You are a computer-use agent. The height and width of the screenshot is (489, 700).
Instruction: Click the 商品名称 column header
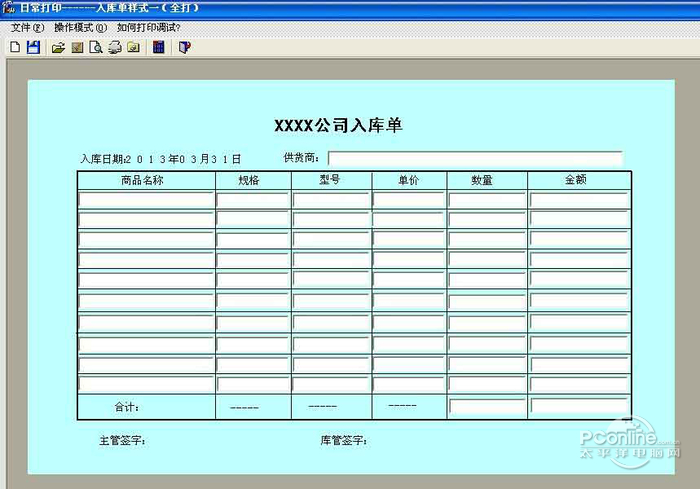tap(142, 180)
